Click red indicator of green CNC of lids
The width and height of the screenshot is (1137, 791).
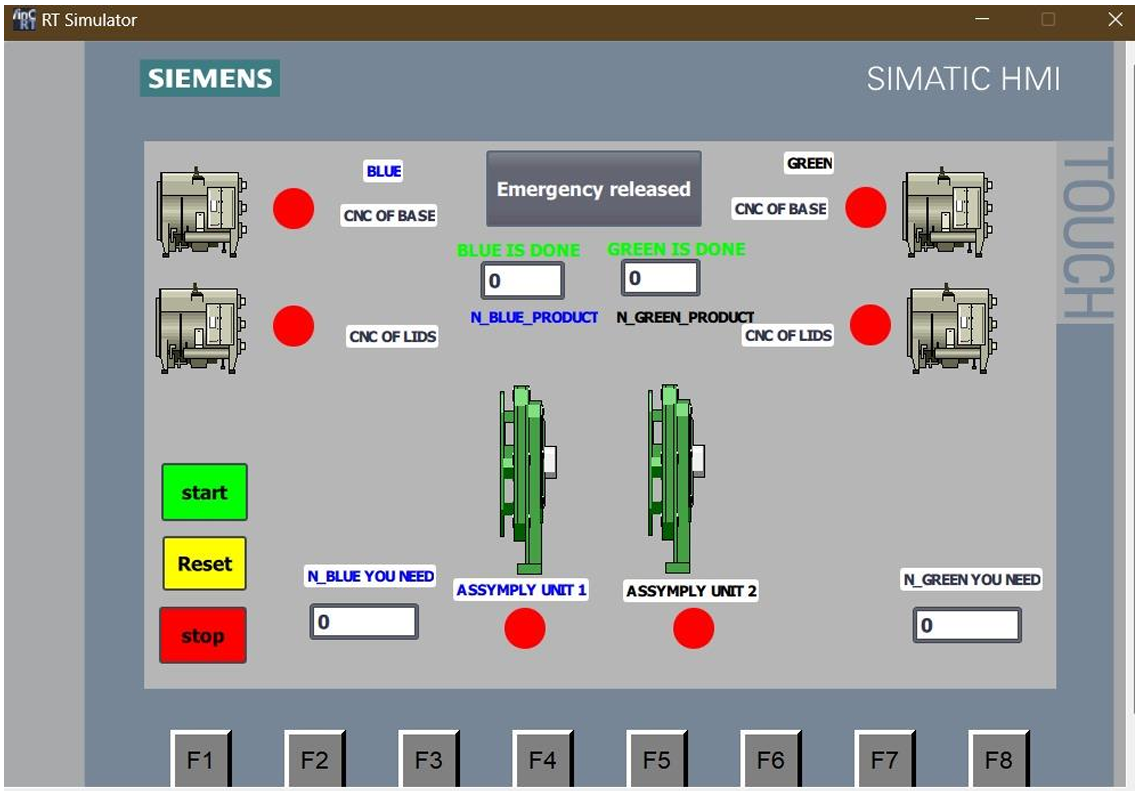pos(870,325)
